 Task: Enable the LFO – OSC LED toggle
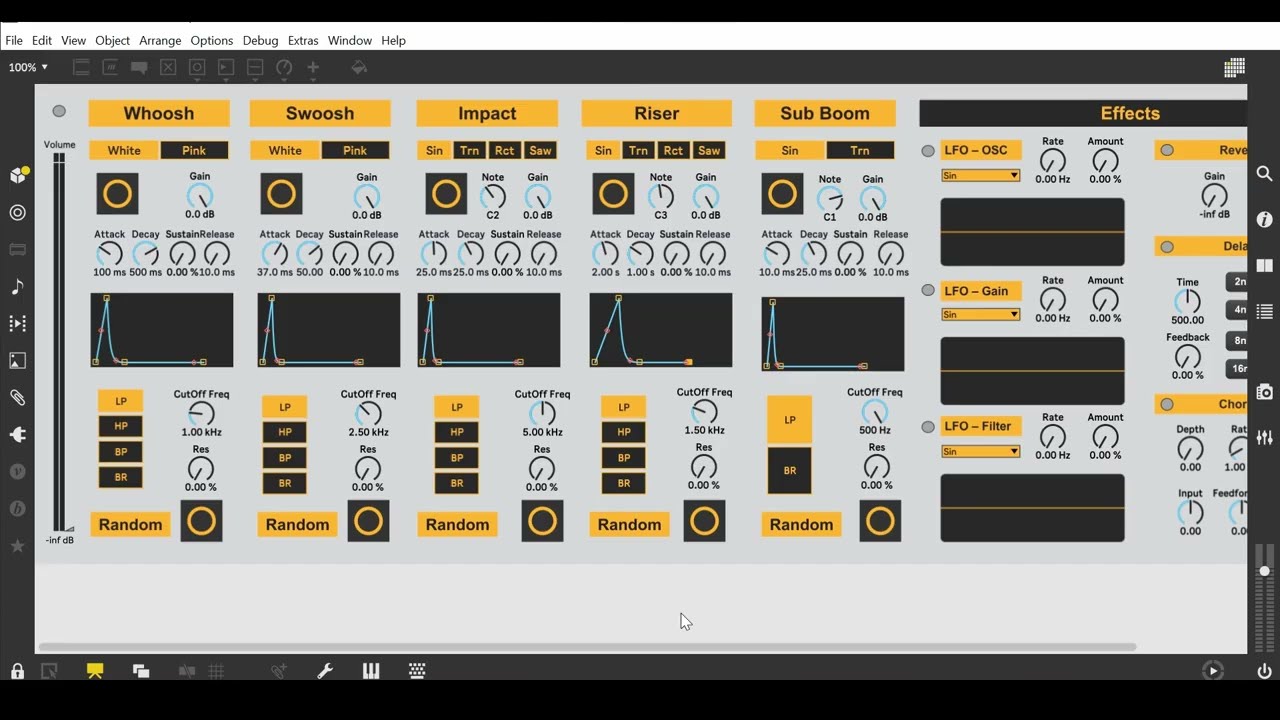pyautogui.click(x=928, y=151)
